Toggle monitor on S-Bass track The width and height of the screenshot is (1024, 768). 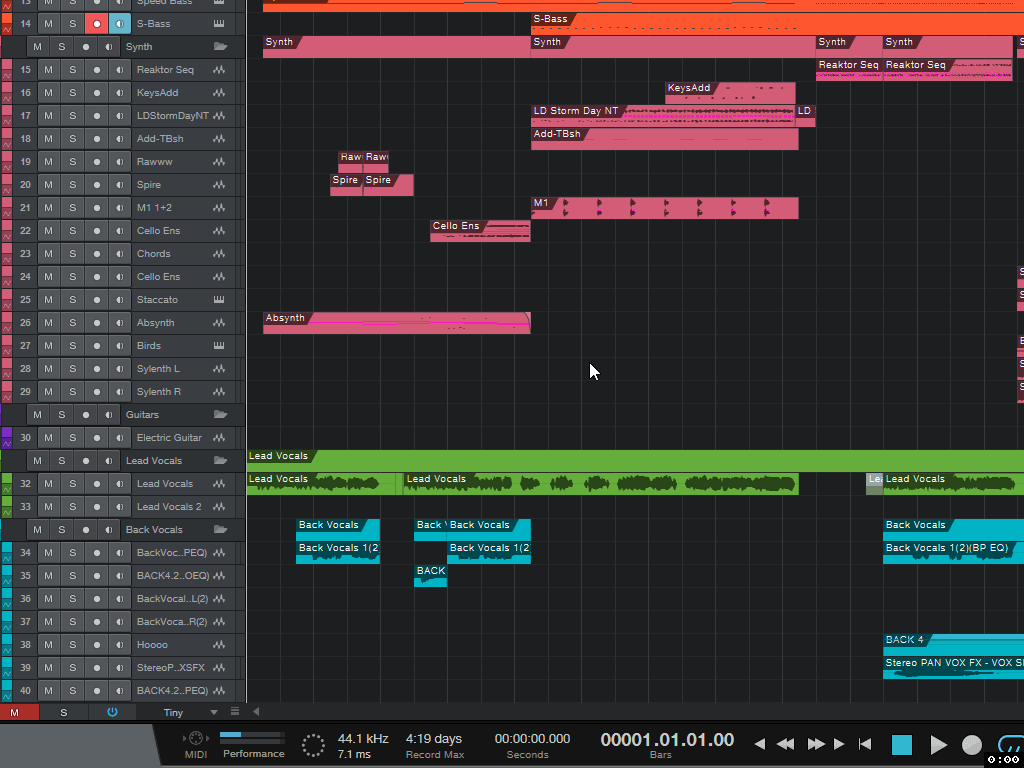coord(120,24)
